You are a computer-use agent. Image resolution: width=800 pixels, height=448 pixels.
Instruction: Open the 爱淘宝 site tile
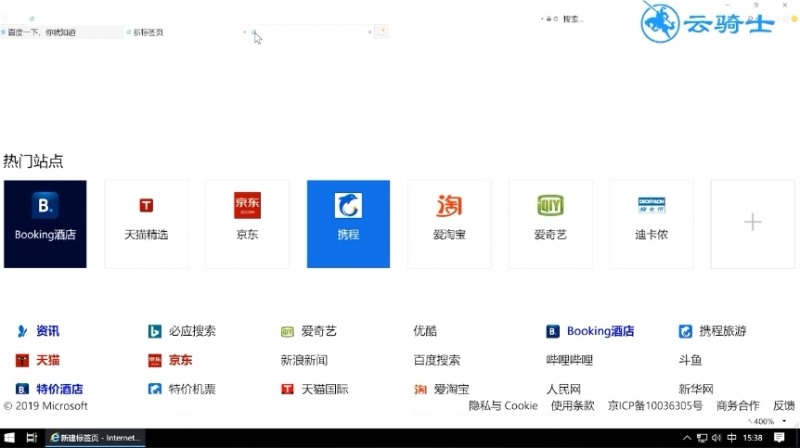449,224
